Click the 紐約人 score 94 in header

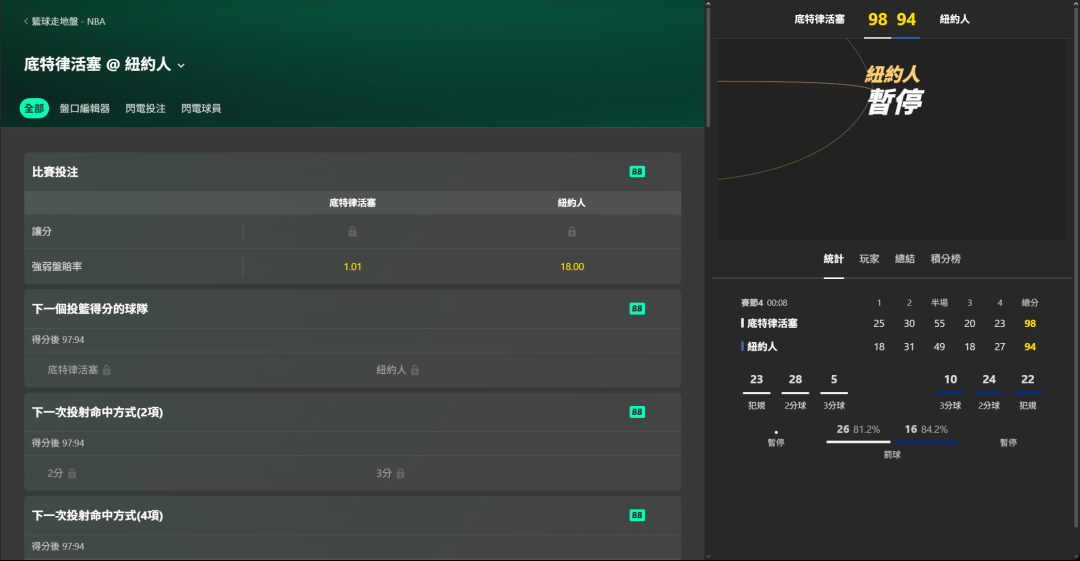tap(906, 19)
